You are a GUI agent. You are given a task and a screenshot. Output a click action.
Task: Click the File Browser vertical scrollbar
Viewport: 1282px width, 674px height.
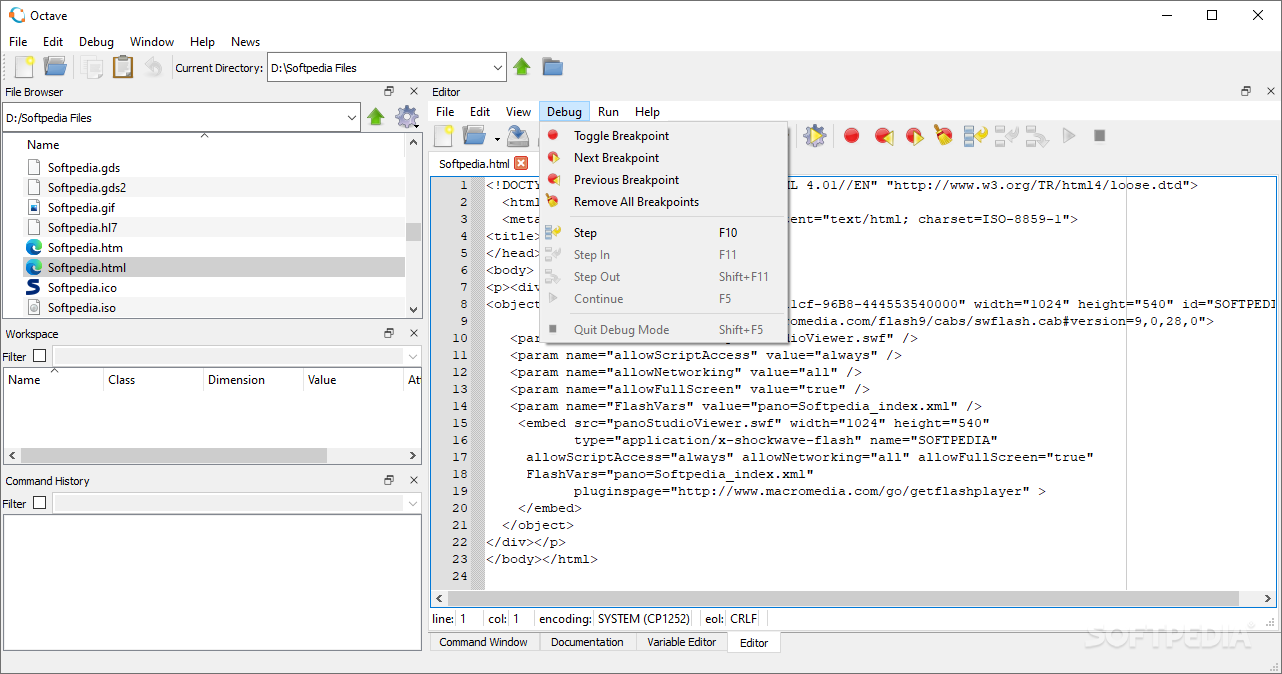(413, 232)
